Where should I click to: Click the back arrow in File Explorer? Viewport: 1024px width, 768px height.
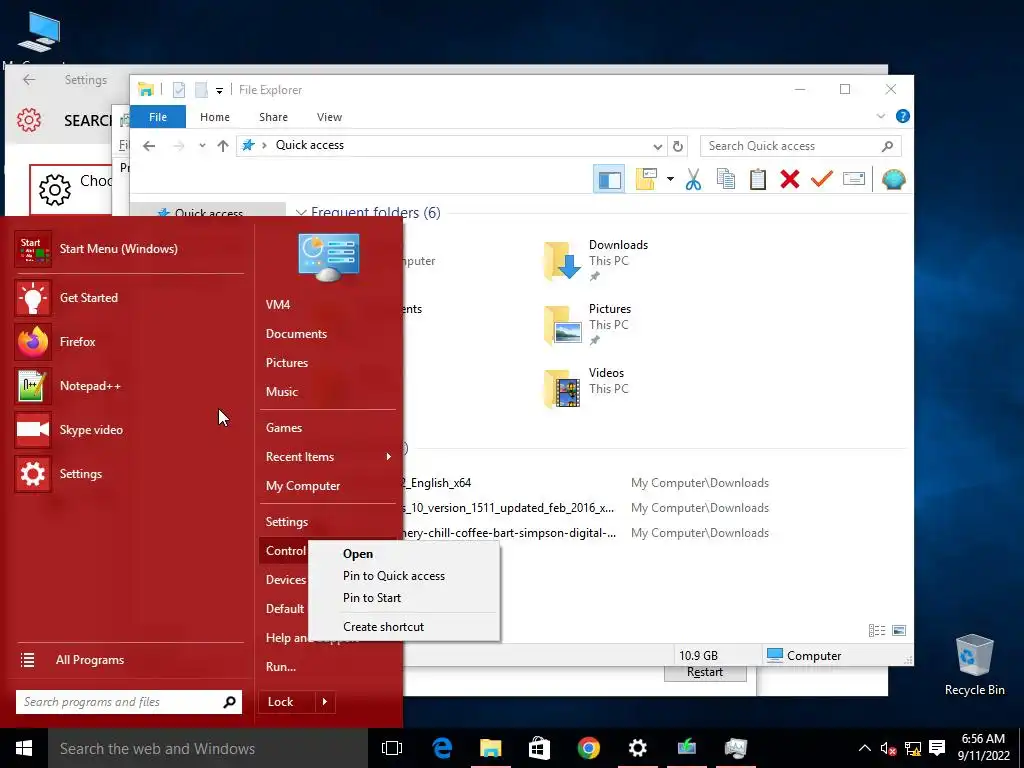tap(149, 146)
